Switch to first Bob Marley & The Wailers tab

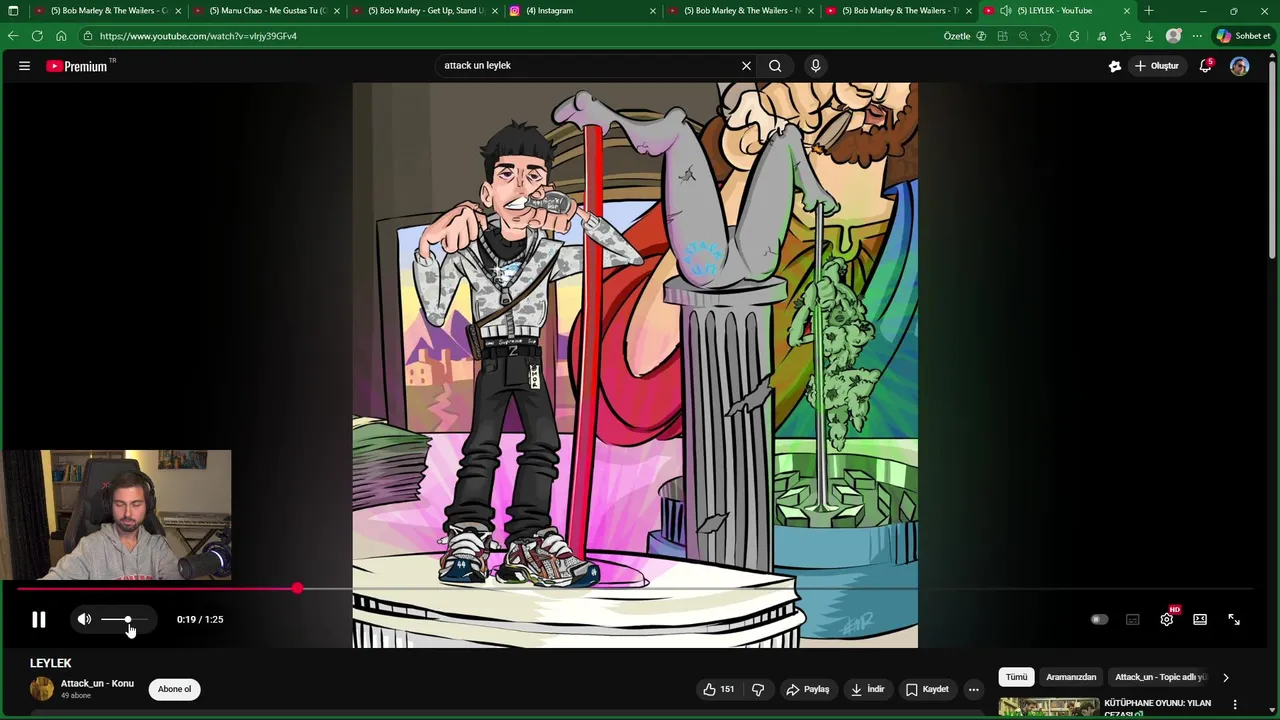click(x=108, y=11)
